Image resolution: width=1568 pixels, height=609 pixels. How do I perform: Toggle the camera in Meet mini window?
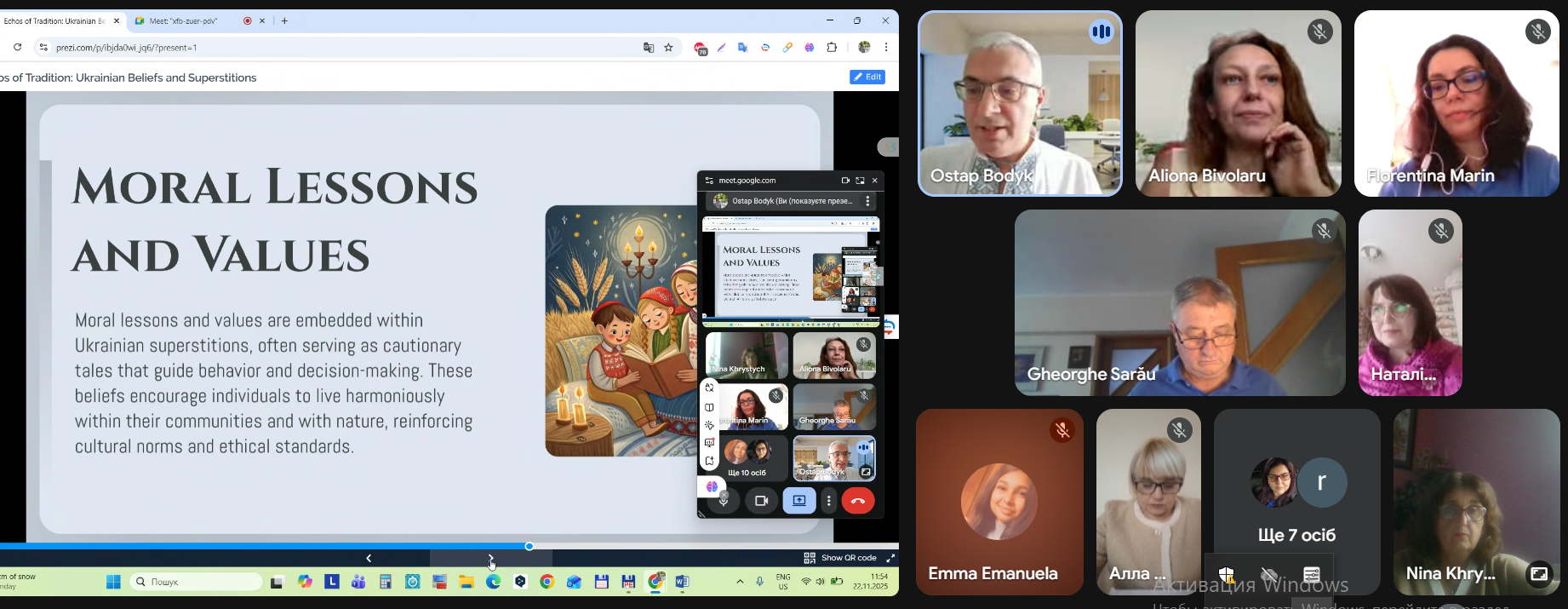(762, 501)
